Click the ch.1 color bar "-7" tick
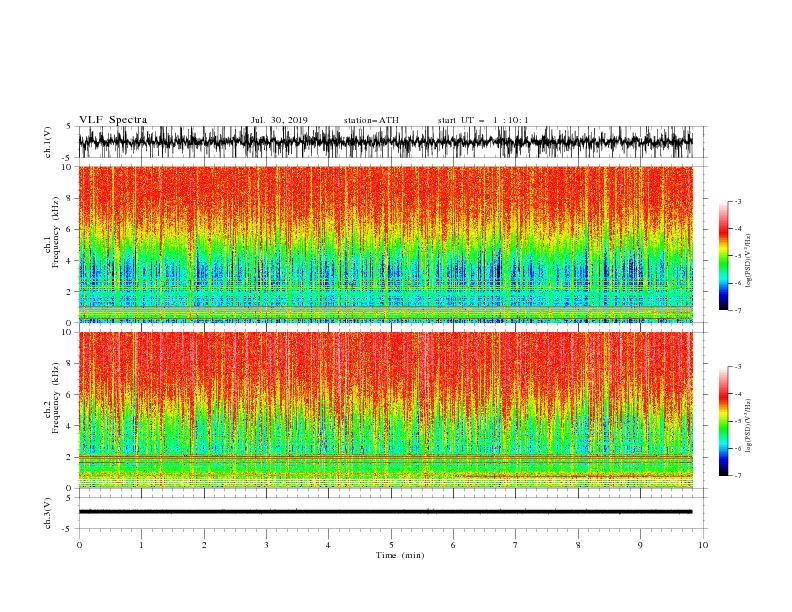 738,310
